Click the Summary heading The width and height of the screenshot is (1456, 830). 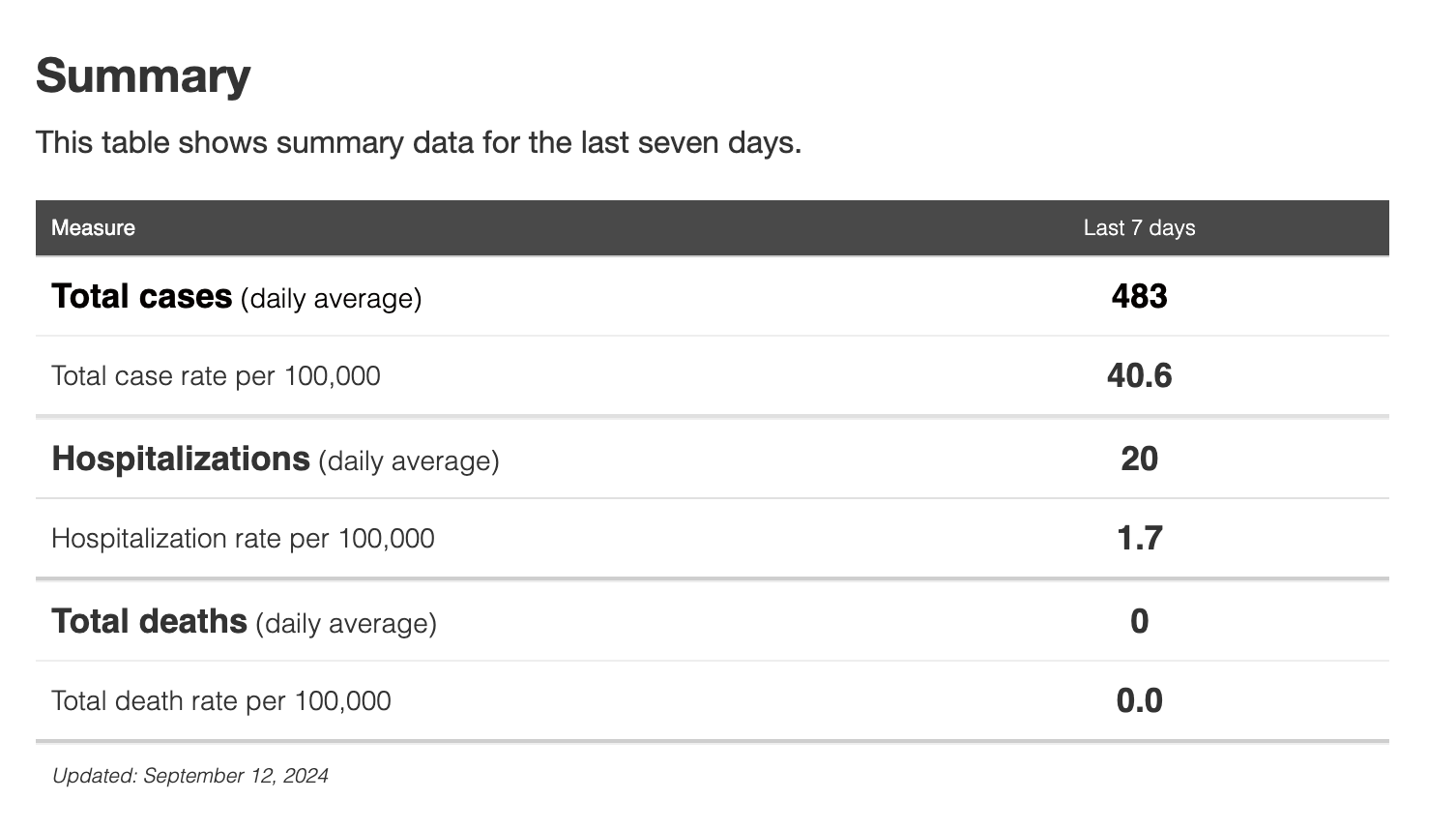(x=143, y=76)
